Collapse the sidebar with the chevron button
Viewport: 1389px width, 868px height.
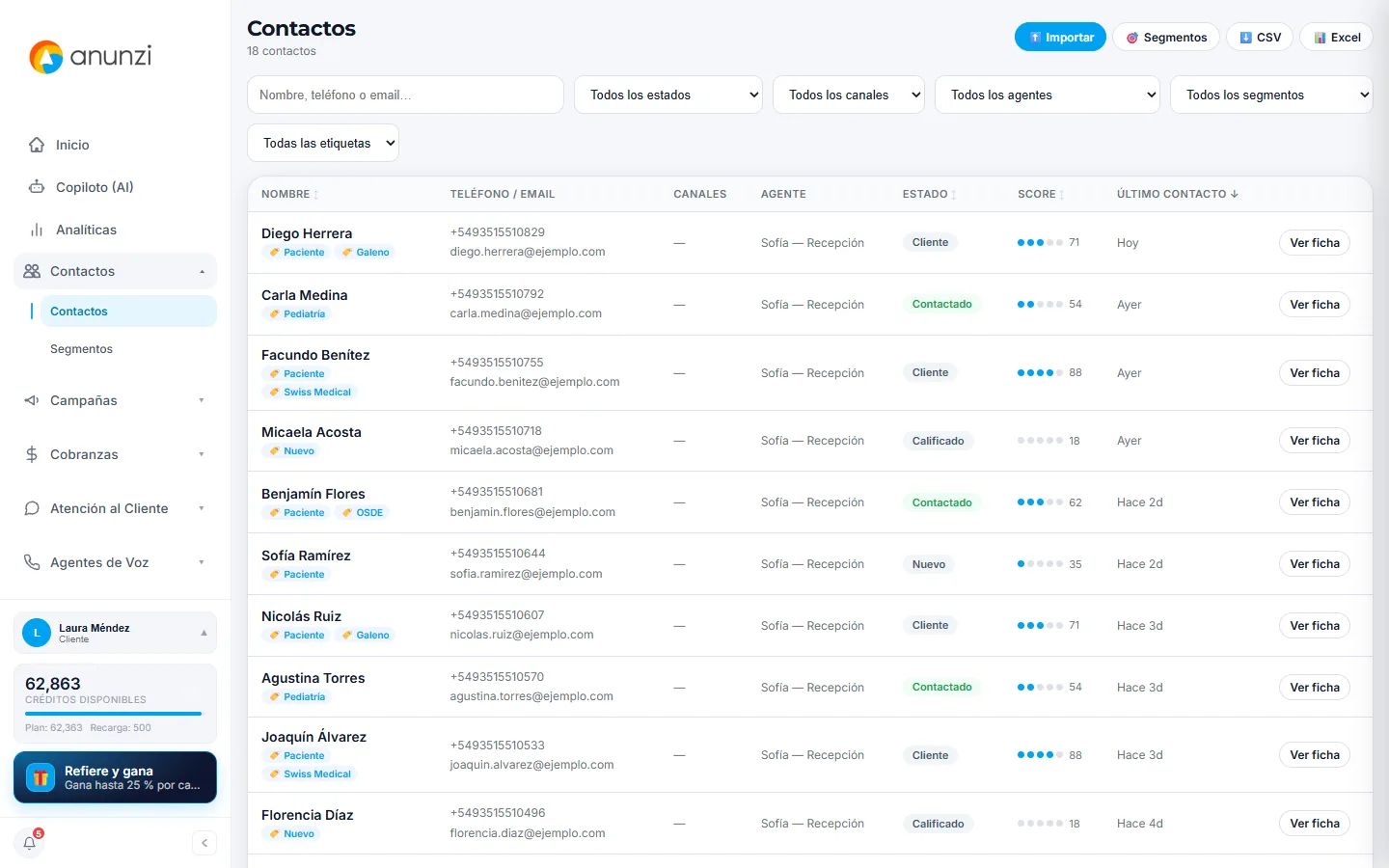click(x=204, y=843)
